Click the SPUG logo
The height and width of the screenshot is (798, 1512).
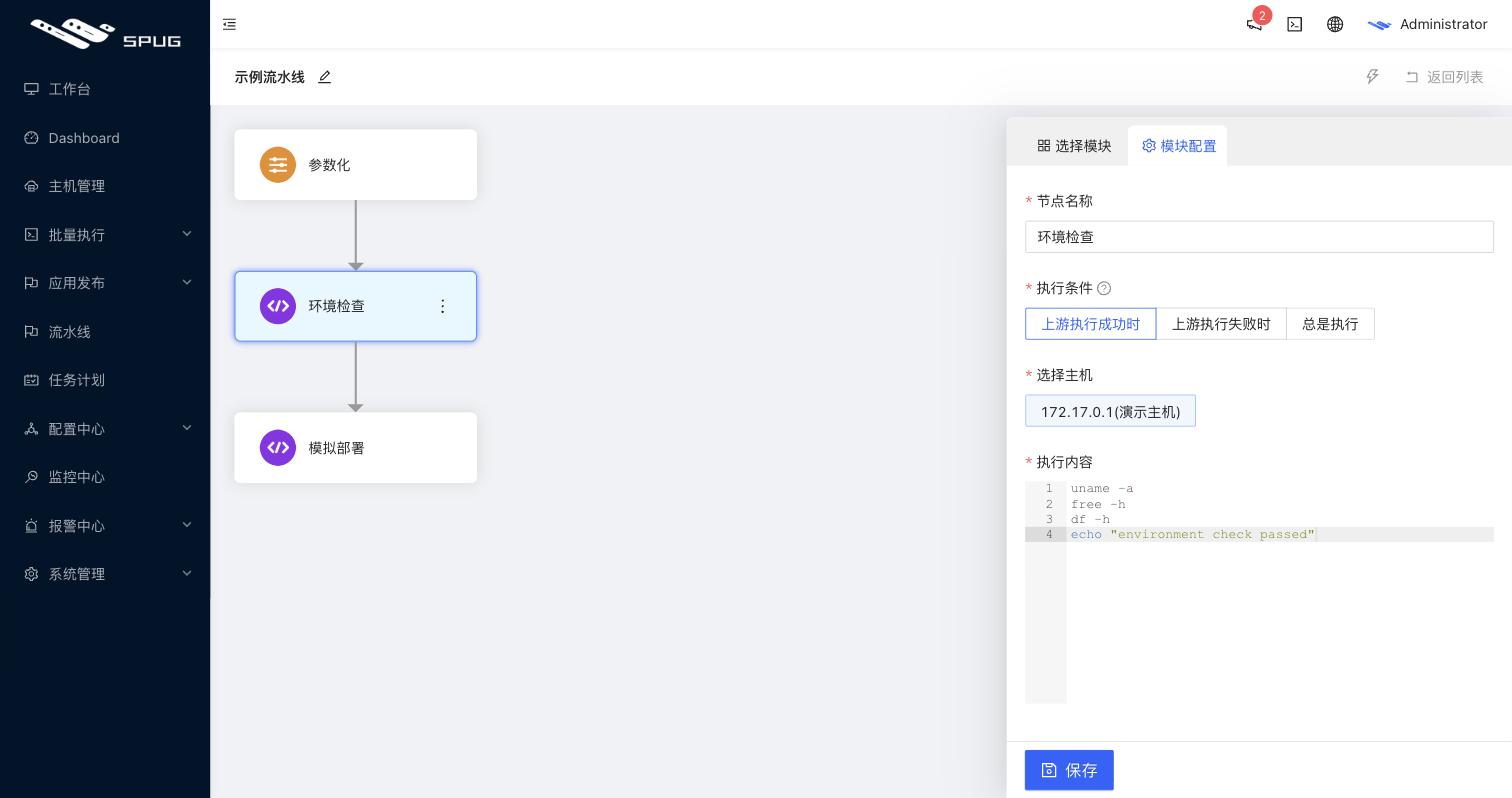click(x=105, y=33)
